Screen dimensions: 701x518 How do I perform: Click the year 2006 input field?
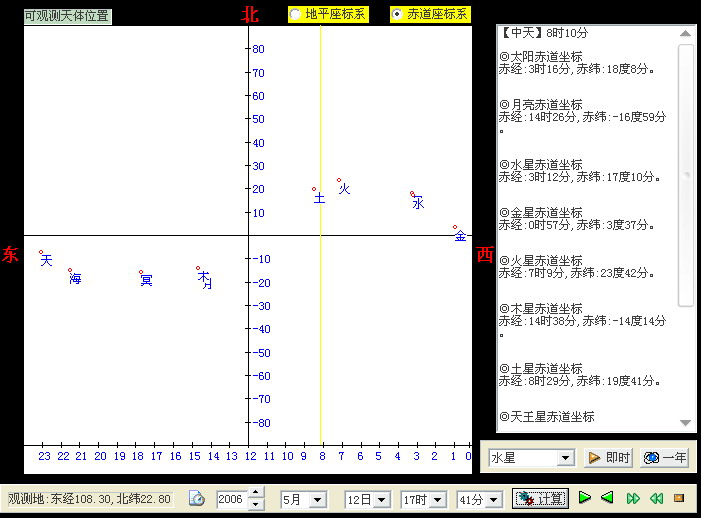(231, 499)
